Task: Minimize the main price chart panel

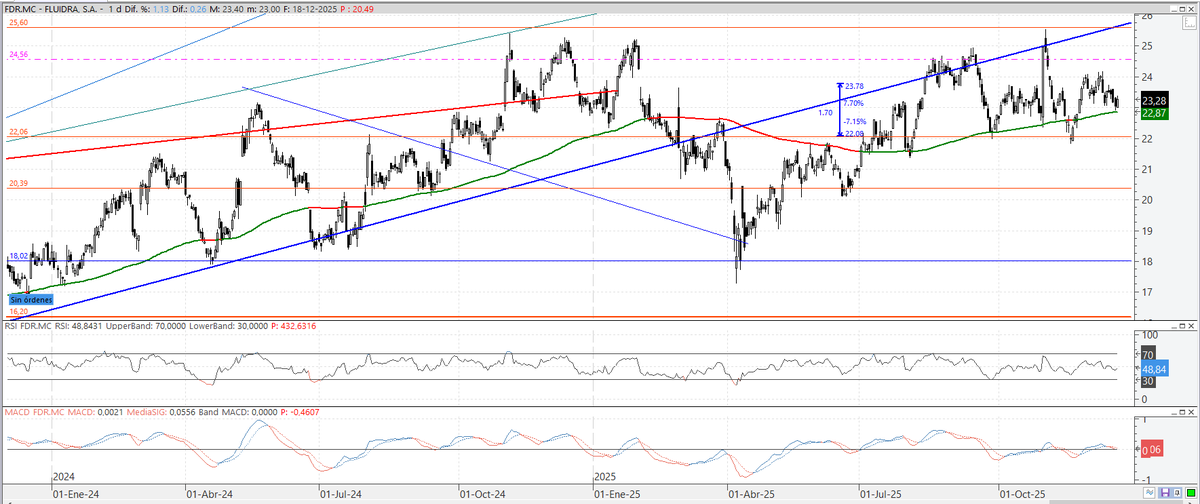Action: 1174,9
